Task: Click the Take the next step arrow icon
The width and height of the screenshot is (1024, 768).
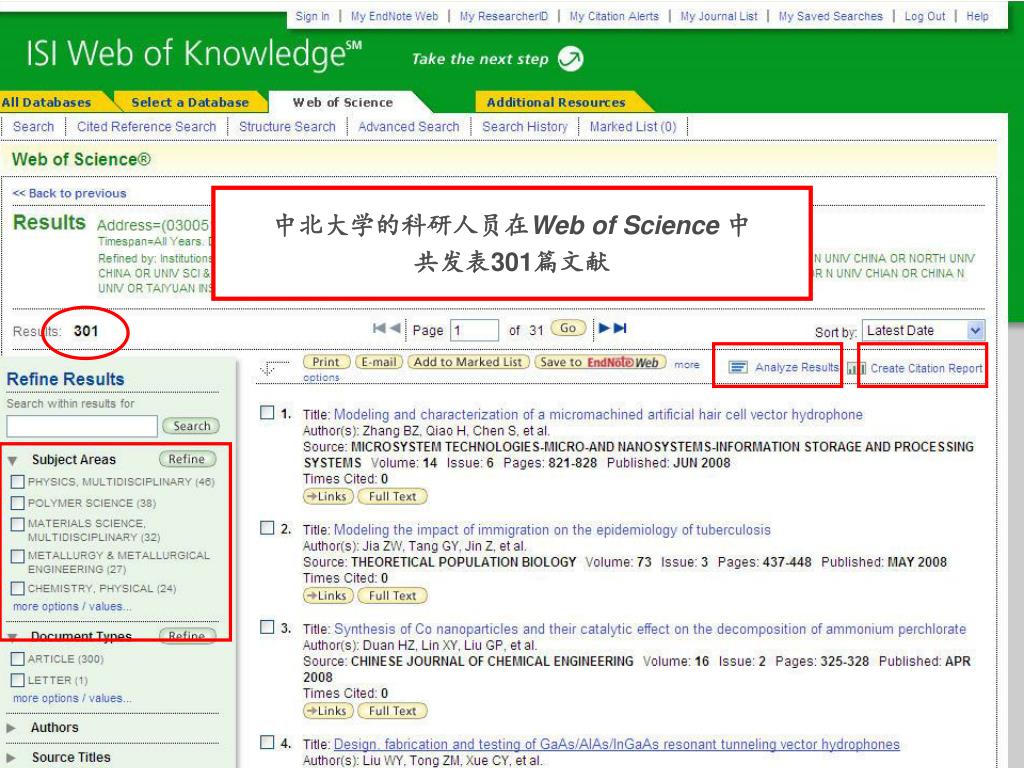Action: tap(571, 59)
